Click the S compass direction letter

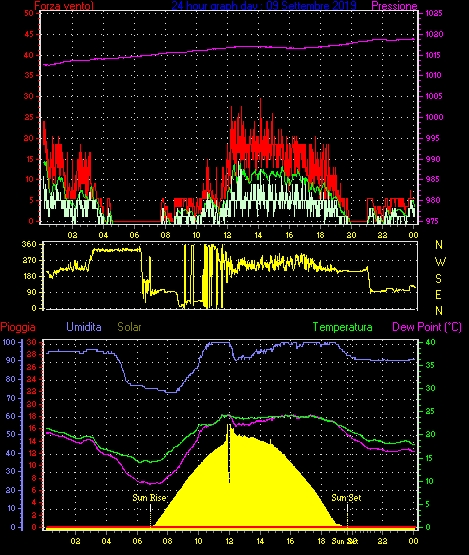(439, 279)
